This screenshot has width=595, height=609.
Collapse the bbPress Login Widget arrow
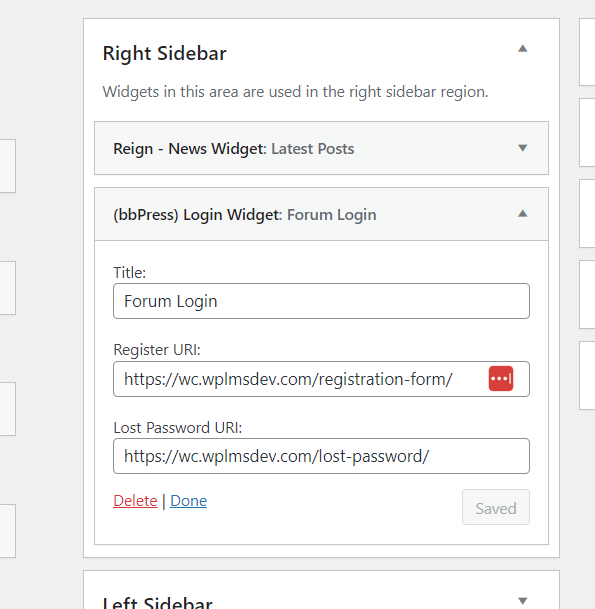[522, 214]
